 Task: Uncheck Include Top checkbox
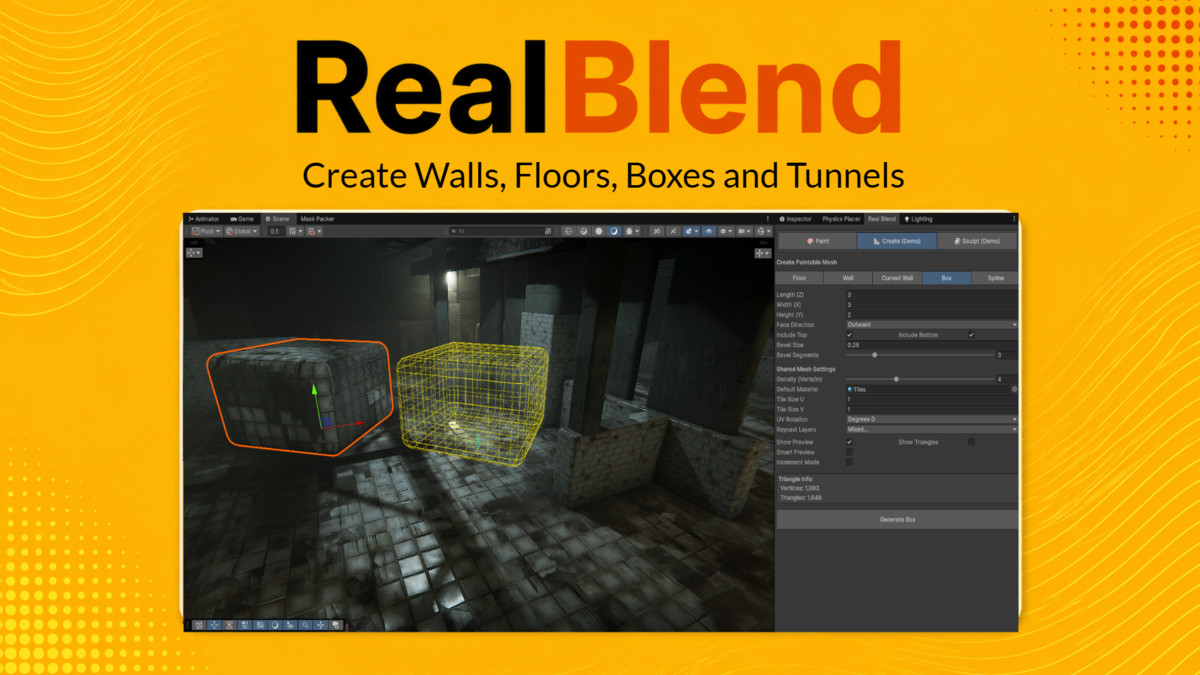pyautogui.click(x=849, y=335)
